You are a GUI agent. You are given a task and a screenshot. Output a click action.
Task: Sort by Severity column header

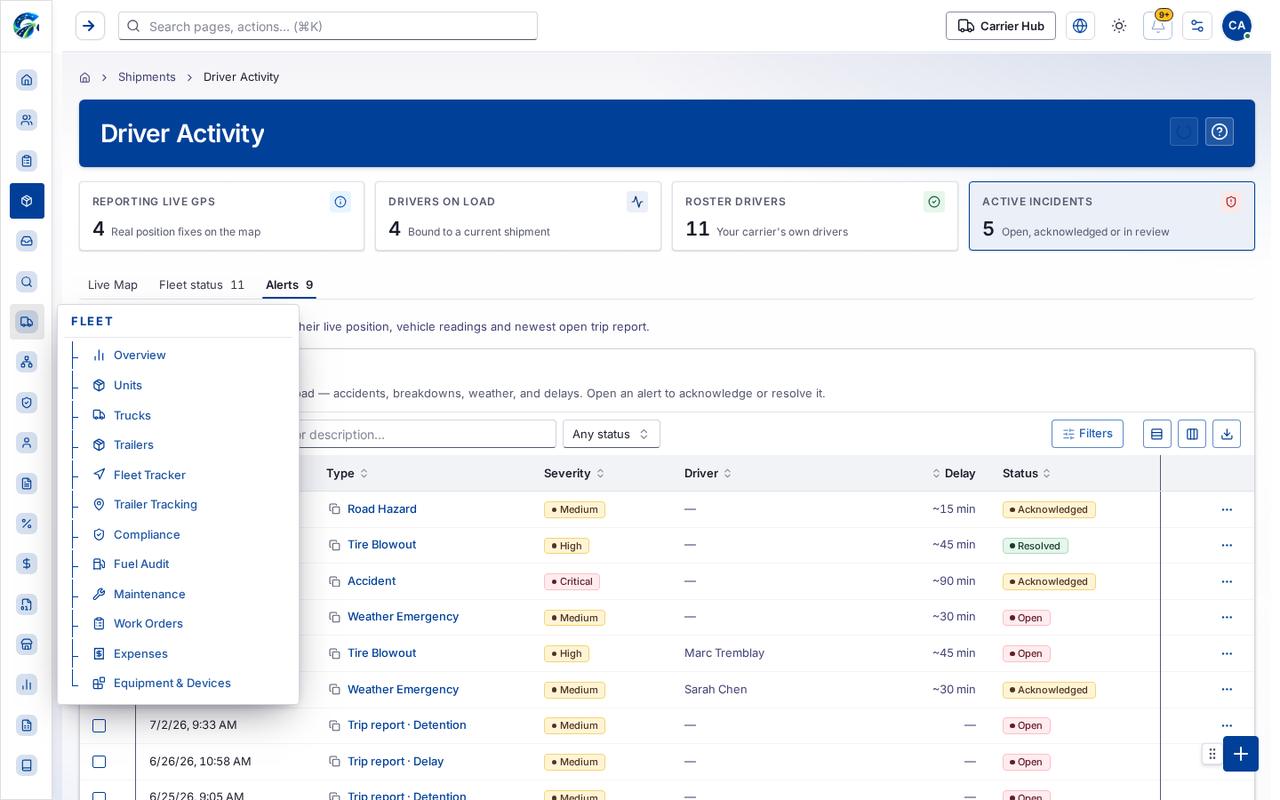click(x=574, y=473)
